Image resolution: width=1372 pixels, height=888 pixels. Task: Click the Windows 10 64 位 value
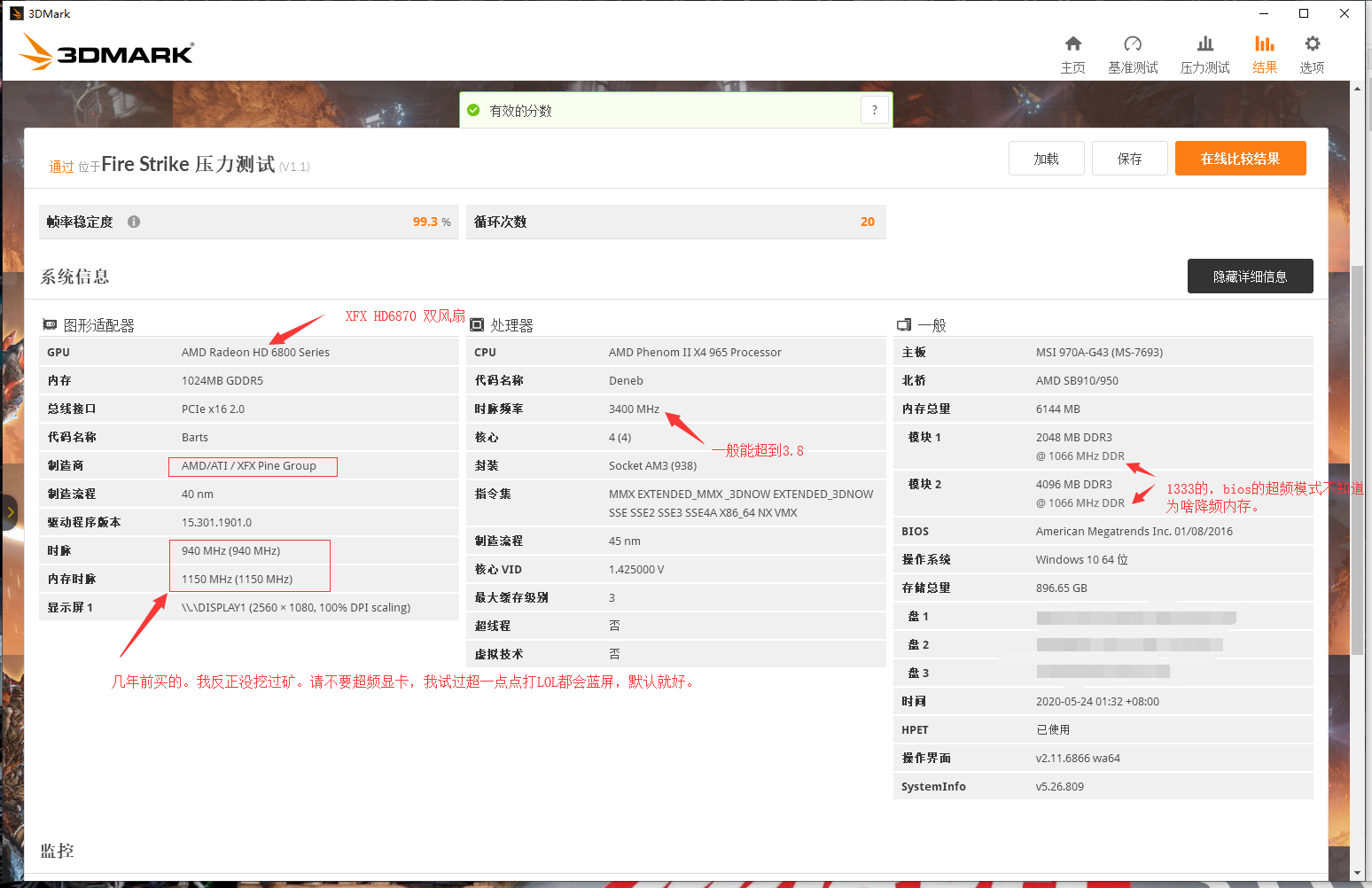pos(1081,559)
